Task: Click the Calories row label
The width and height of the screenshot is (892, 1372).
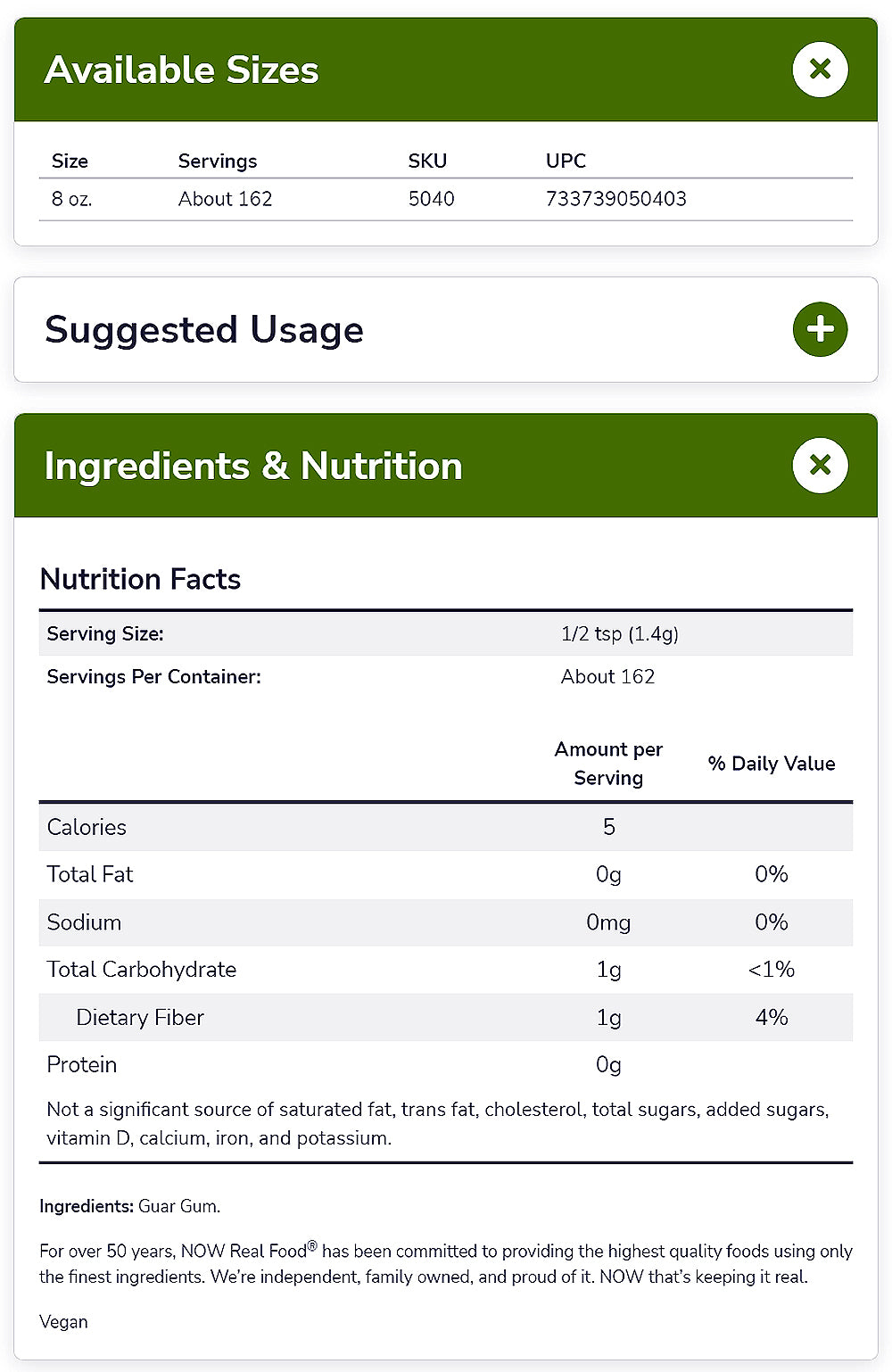Action: (87, 827)
